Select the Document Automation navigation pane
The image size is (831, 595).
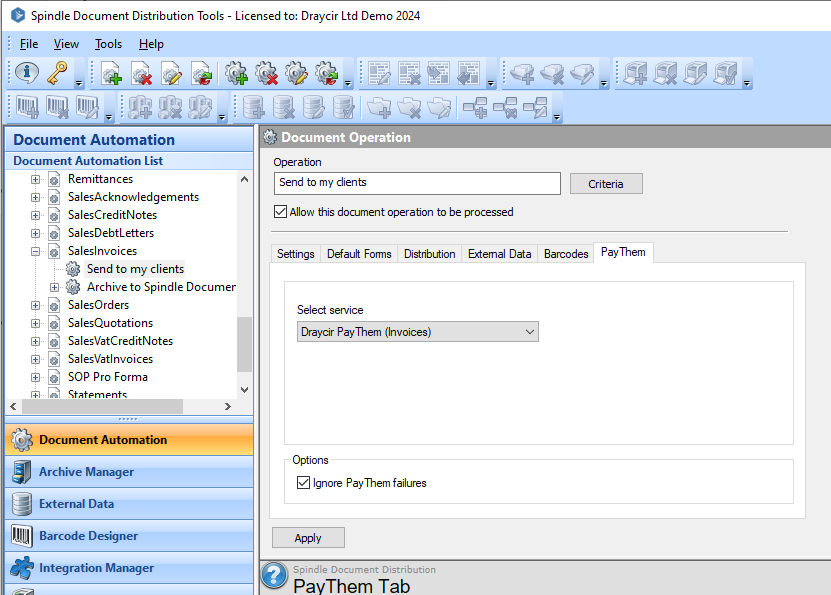pos(129,440)
